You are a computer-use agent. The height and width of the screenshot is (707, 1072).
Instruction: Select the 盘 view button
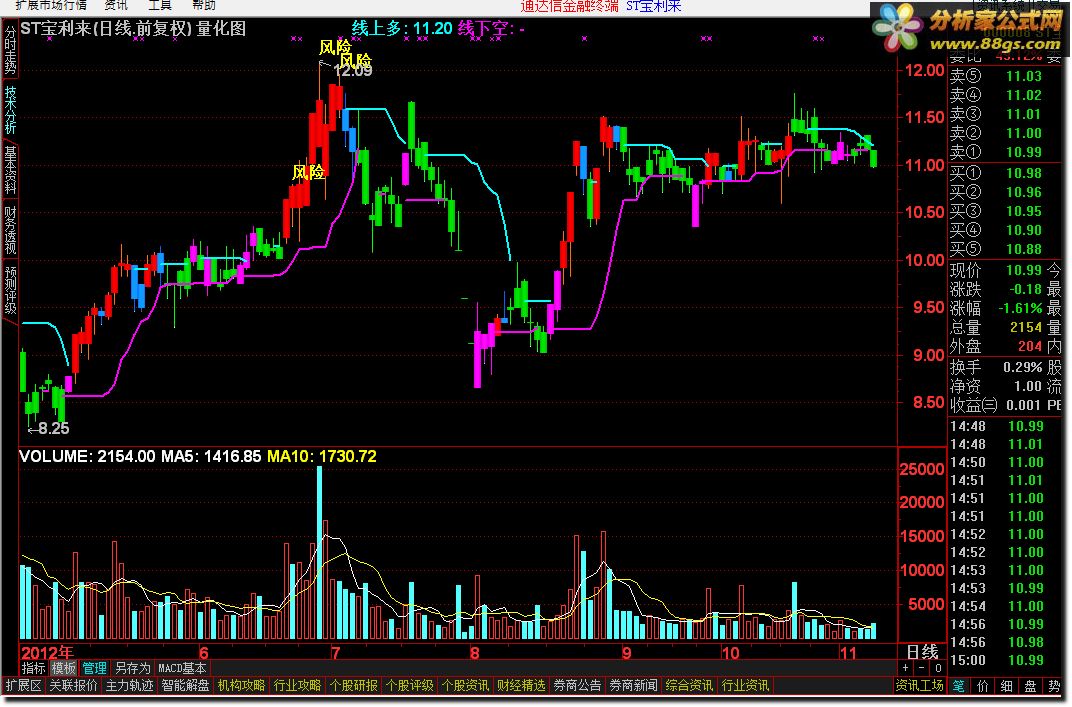pos(1031,685)
